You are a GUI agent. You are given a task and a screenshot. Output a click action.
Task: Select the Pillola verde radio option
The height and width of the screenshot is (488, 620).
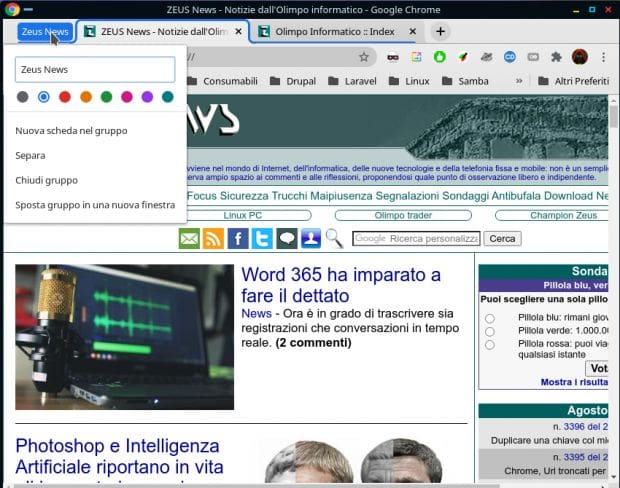point(490,331)
